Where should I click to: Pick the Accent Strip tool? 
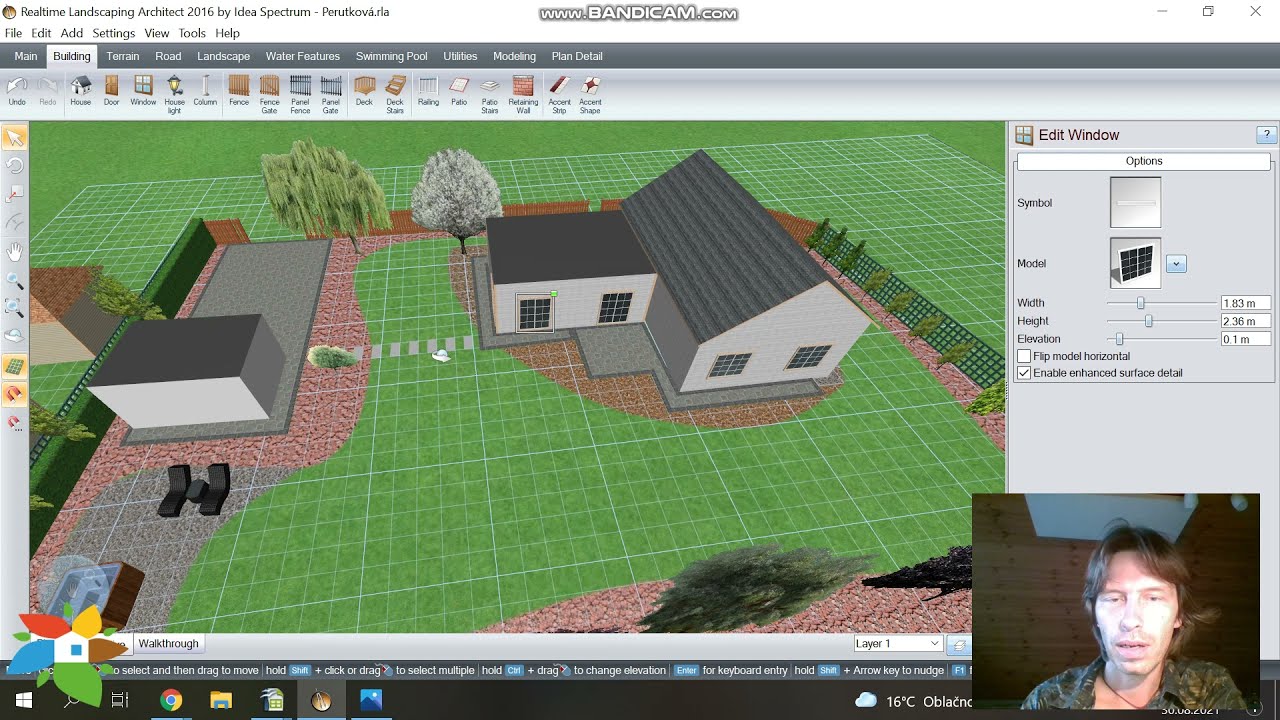pos(559,95)
